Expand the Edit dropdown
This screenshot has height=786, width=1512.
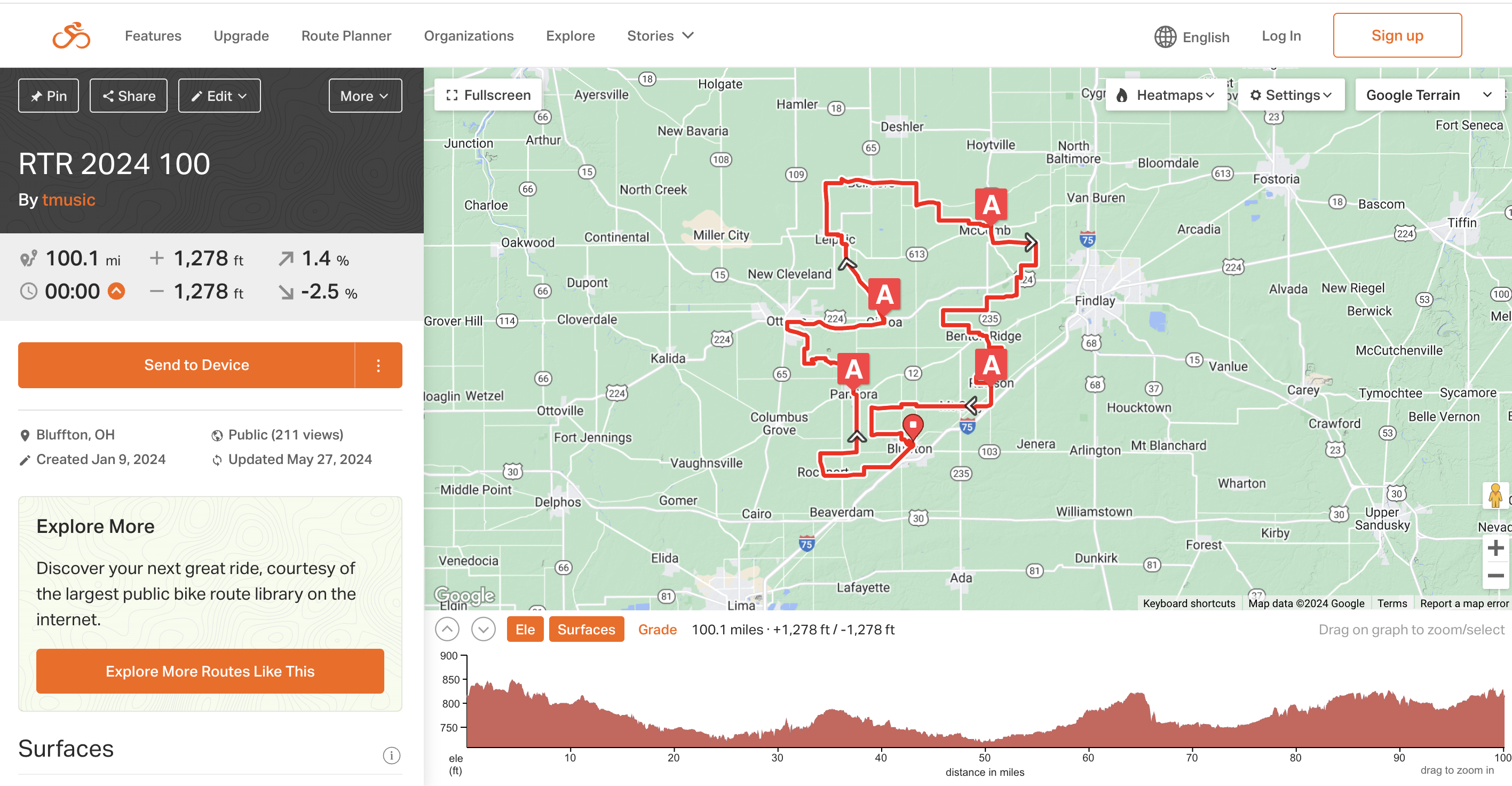tap(219, 96)
